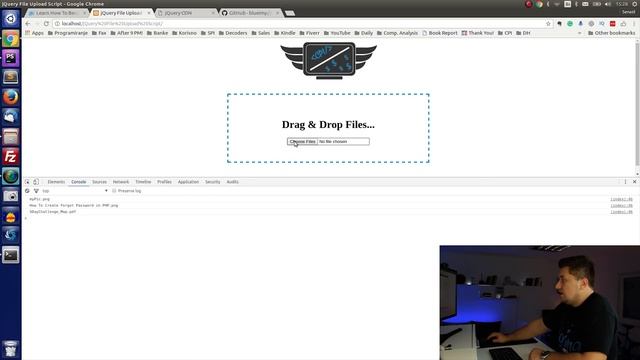Viewport: 640px width, 360px height.
Task: Select the MyPic.png console log line
Action: [39, 199]
